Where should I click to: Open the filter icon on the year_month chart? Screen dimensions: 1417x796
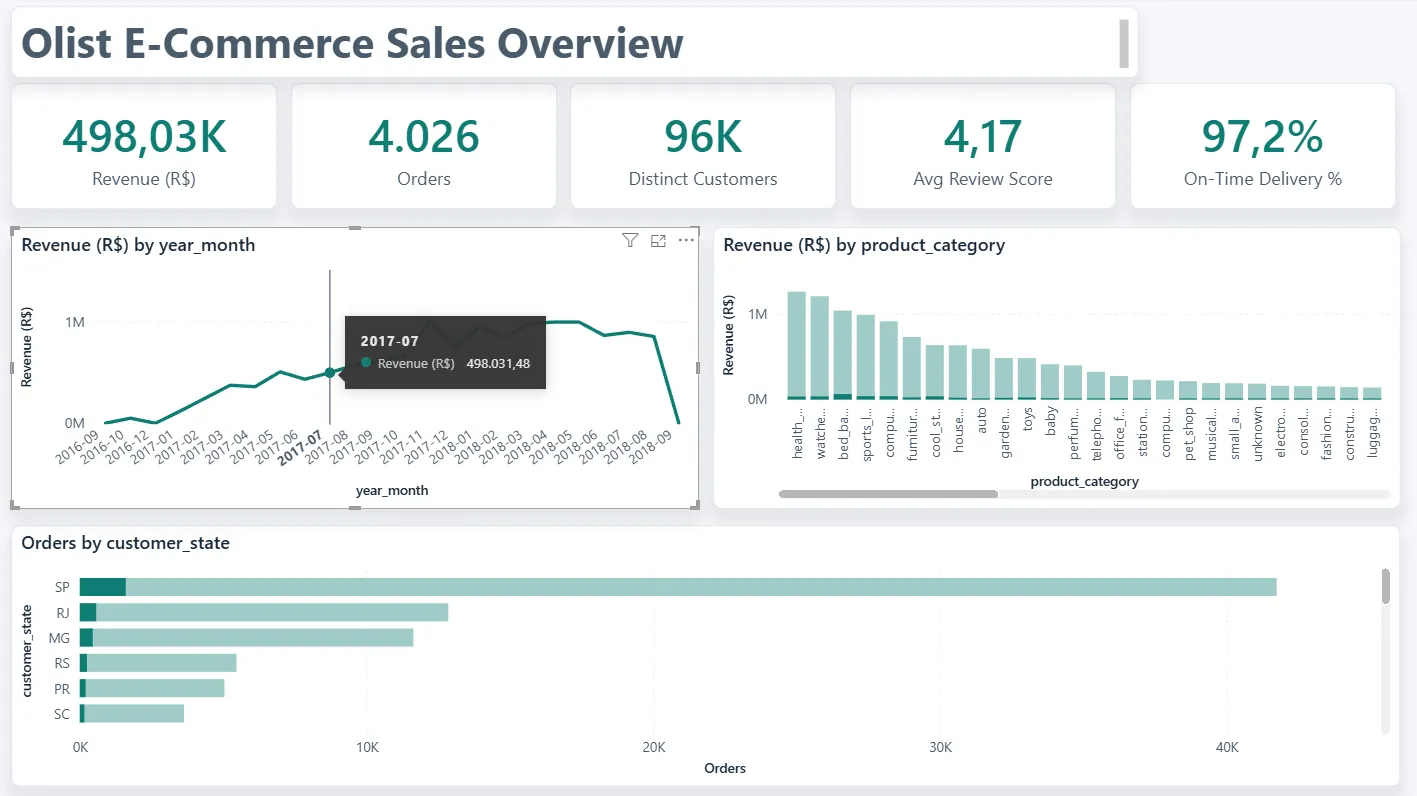630,240
